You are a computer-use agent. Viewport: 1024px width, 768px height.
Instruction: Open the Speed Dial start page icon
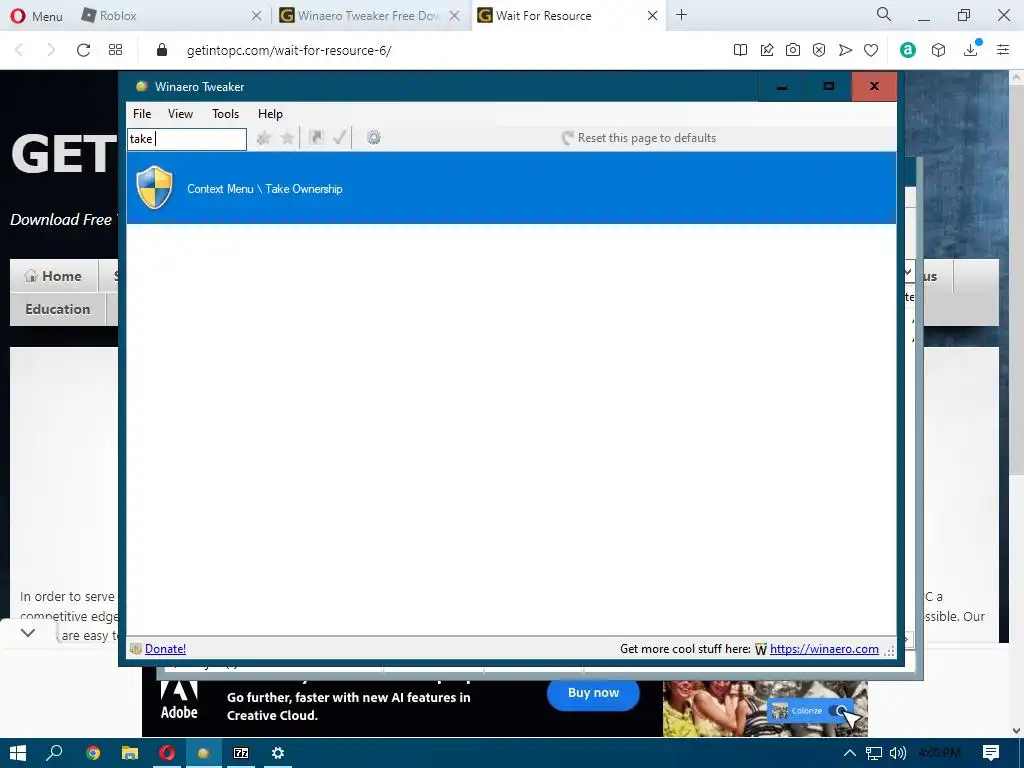click(x=116, y=50)
